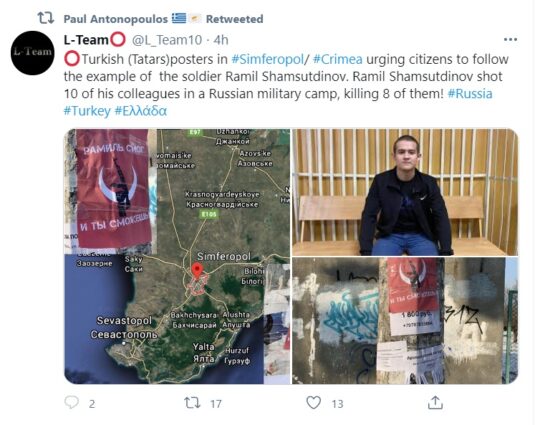Open Paul Antonopoulos Retweeted link
The width and height of the screenshot is (550, 425).
click(163, 19)
